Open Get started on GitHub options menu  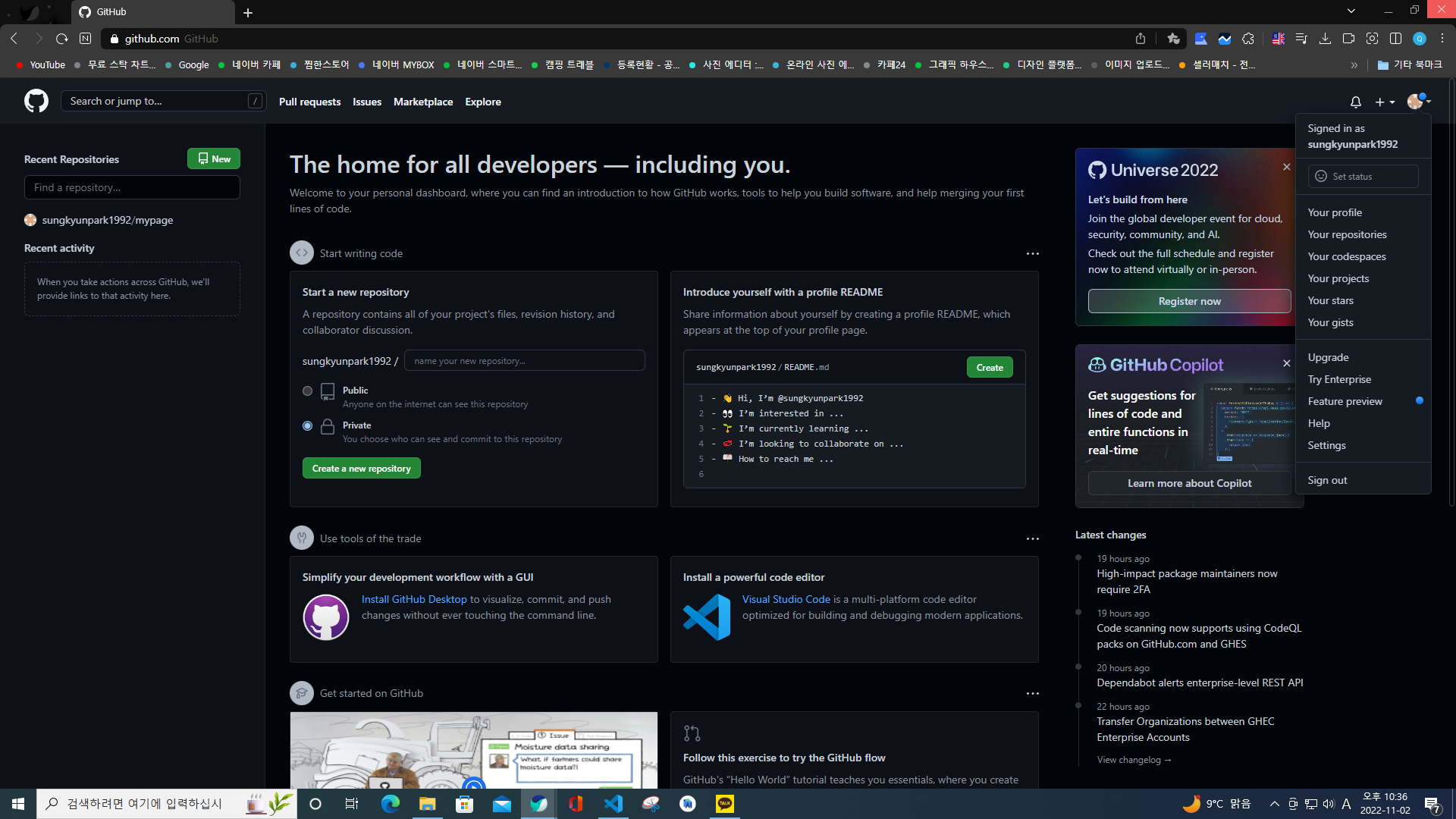click(x=1032, y=693)
